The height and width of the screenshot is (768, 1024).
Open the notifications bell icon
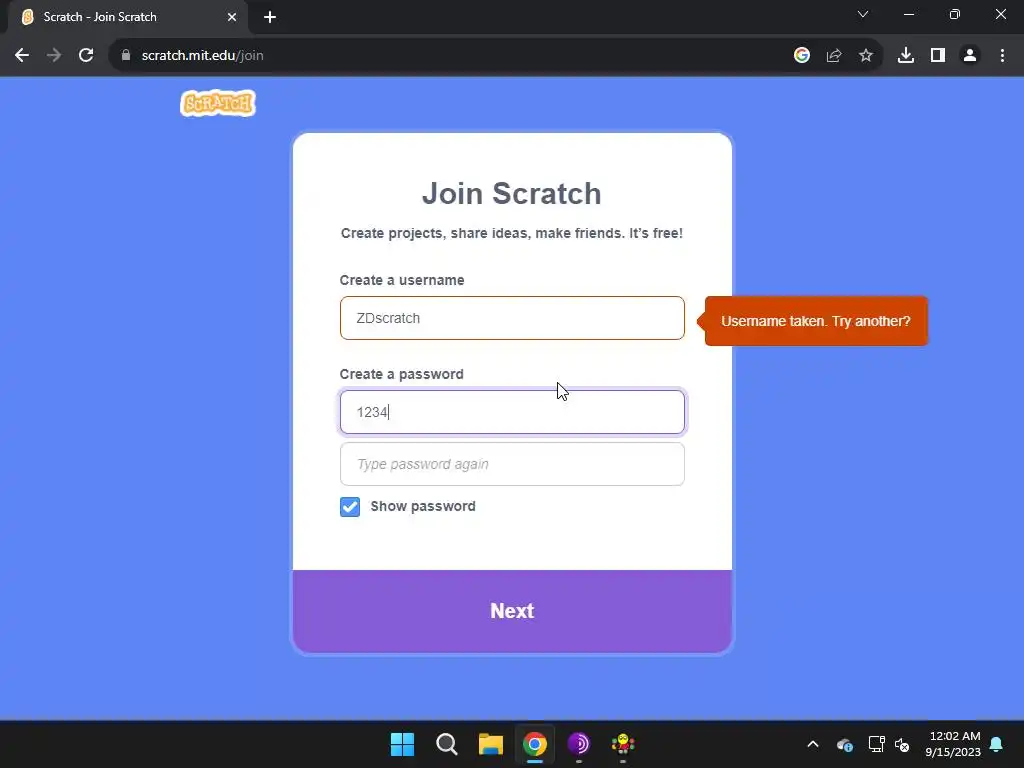[x=997, y=744]
